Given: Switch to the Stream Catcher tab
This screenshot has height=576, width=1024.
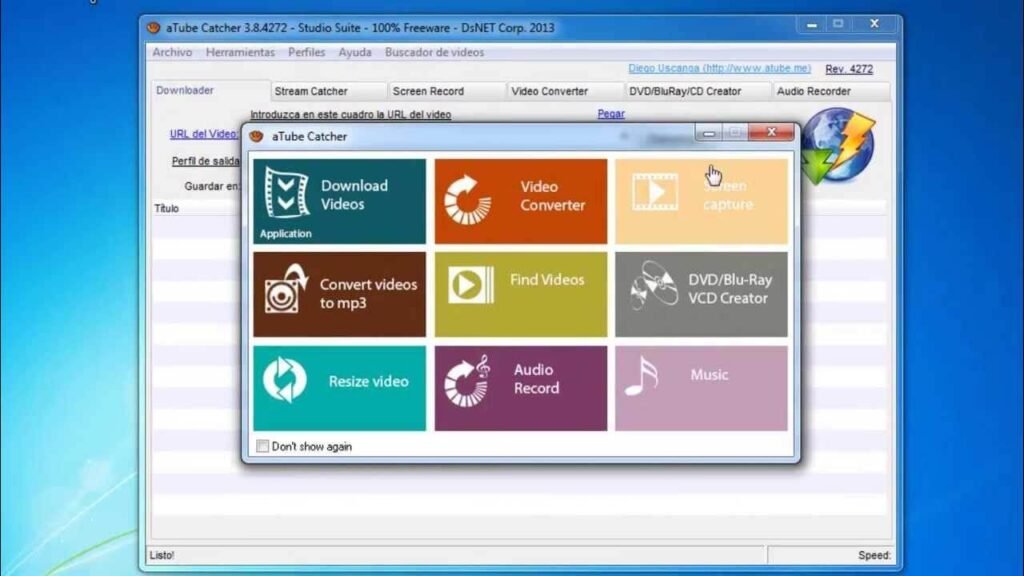Looking at the screenshot, I should (x=328, y=91).
